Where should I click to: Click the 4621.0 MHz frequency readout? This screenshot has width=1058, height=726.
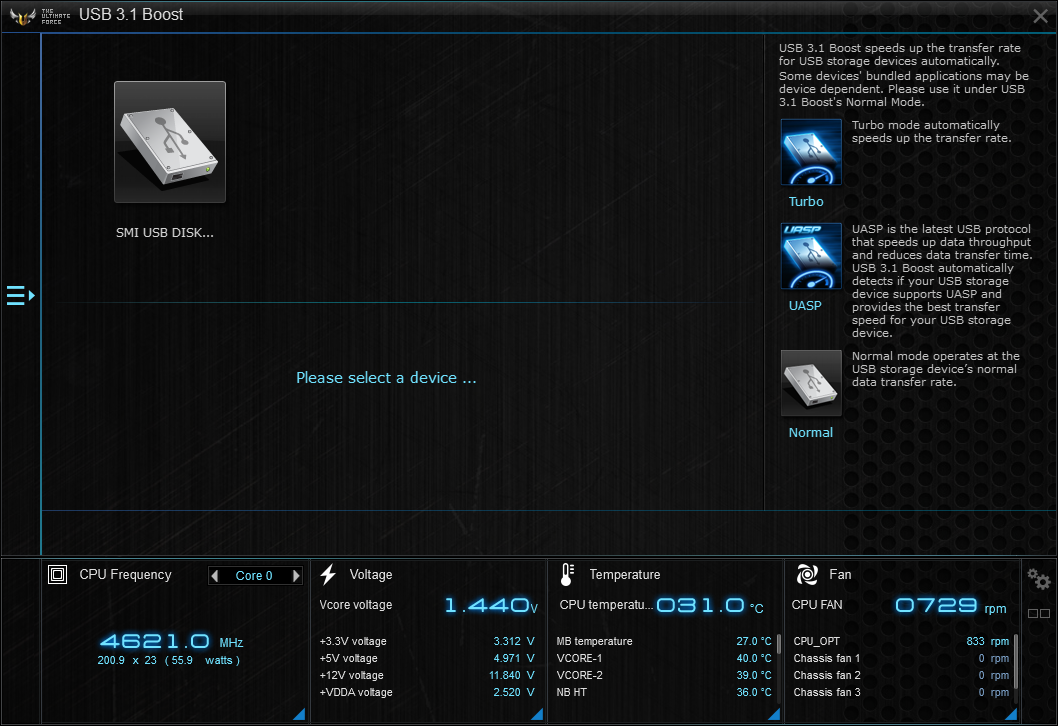point(171,641)
